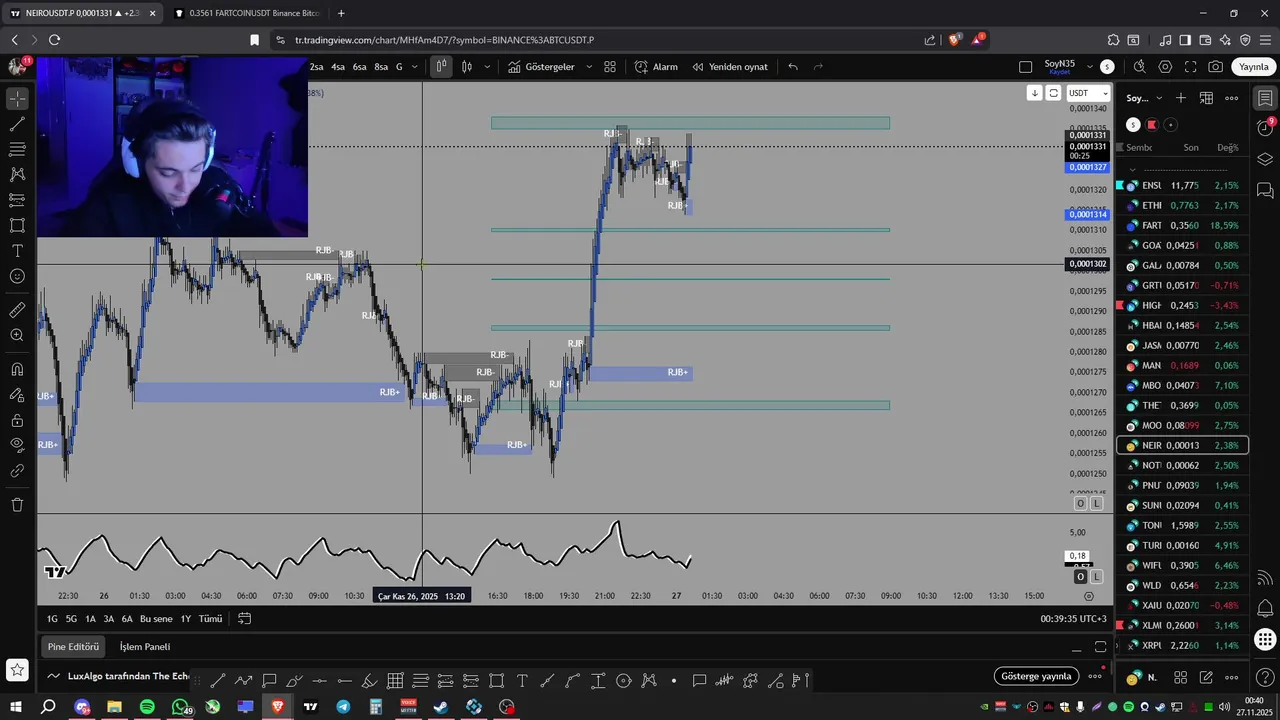Click 00:39:35 UTC+3 timezone selector
This screenshot has height=720, width=1280.
point(1073,619)
